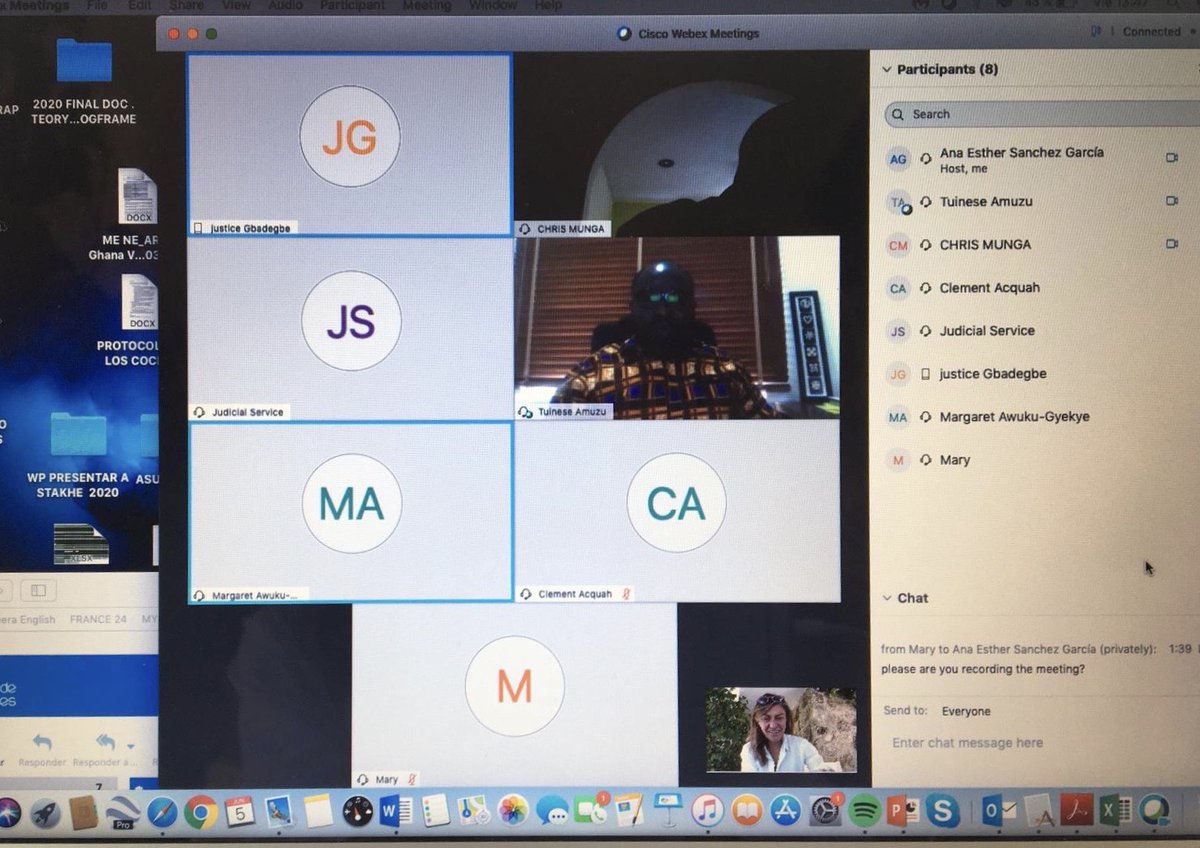Click the CM avatar in the participants list
Viewport: 1200px width, 848px height.
point(898,245)
